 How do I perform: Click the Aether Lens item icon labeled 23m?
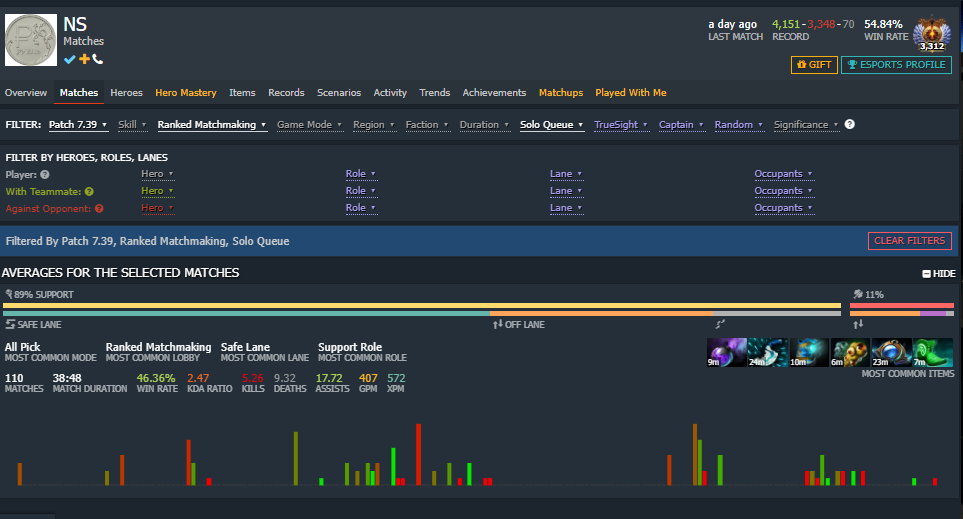(891, 353)
